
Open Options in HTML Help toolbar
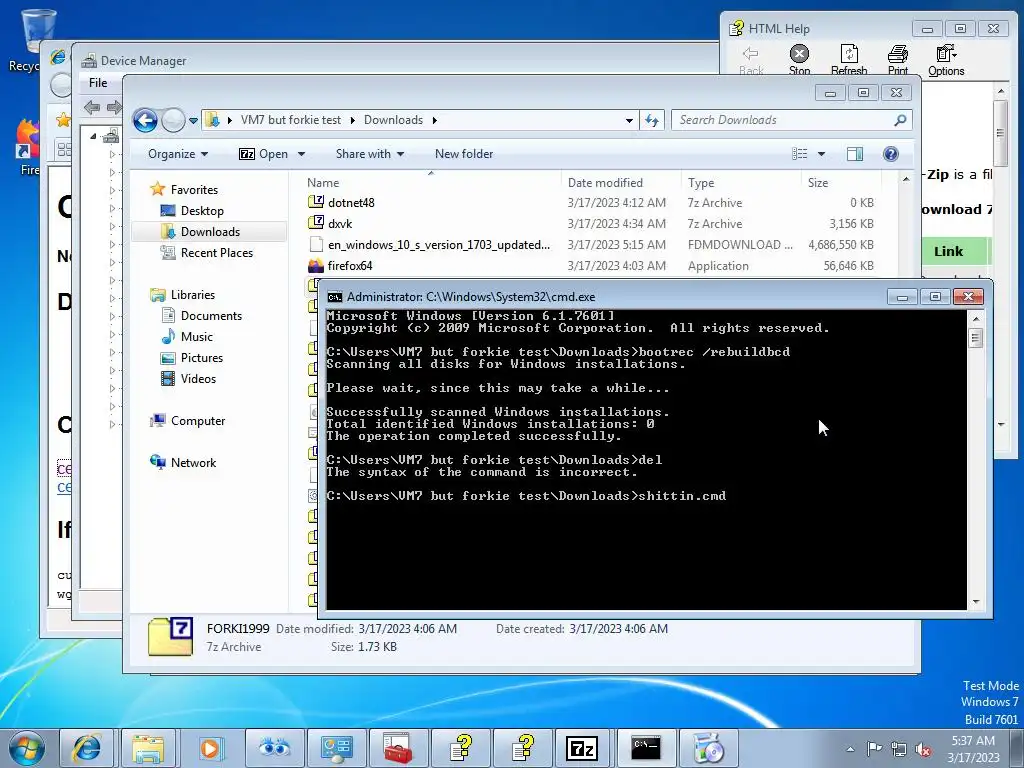[946, 60]
